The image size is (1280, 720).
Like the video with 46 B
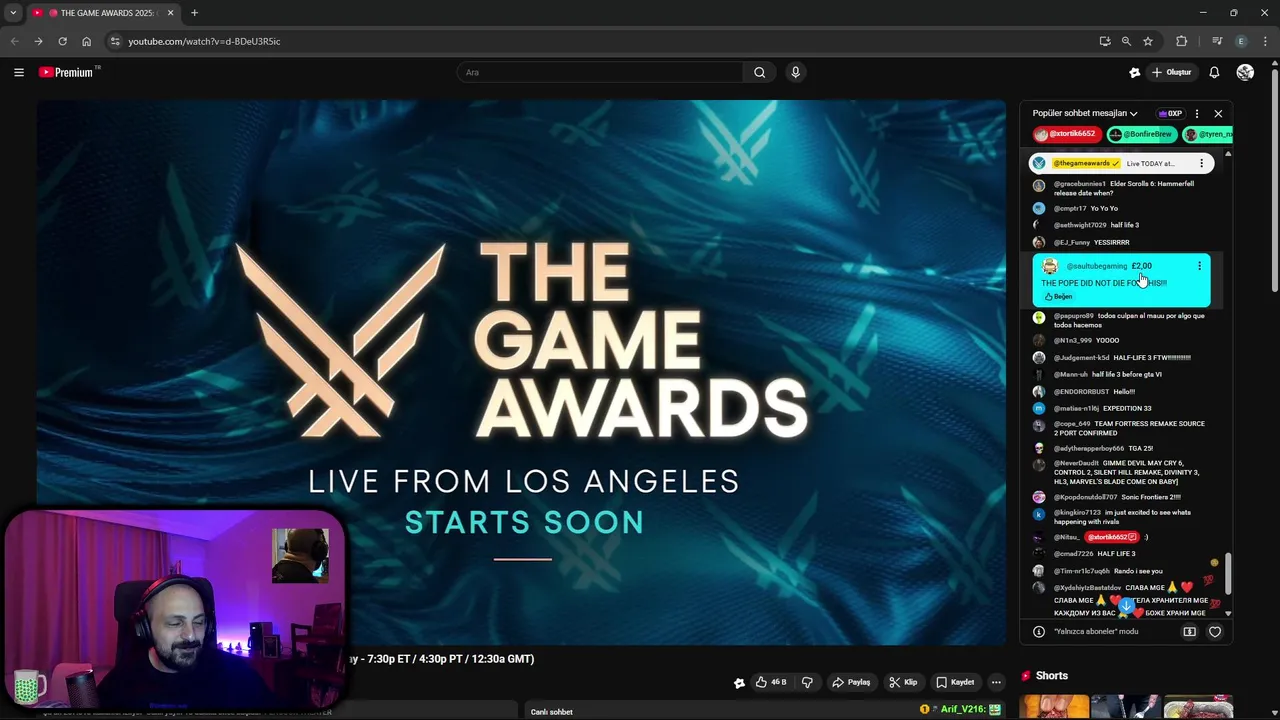point(771,682)
